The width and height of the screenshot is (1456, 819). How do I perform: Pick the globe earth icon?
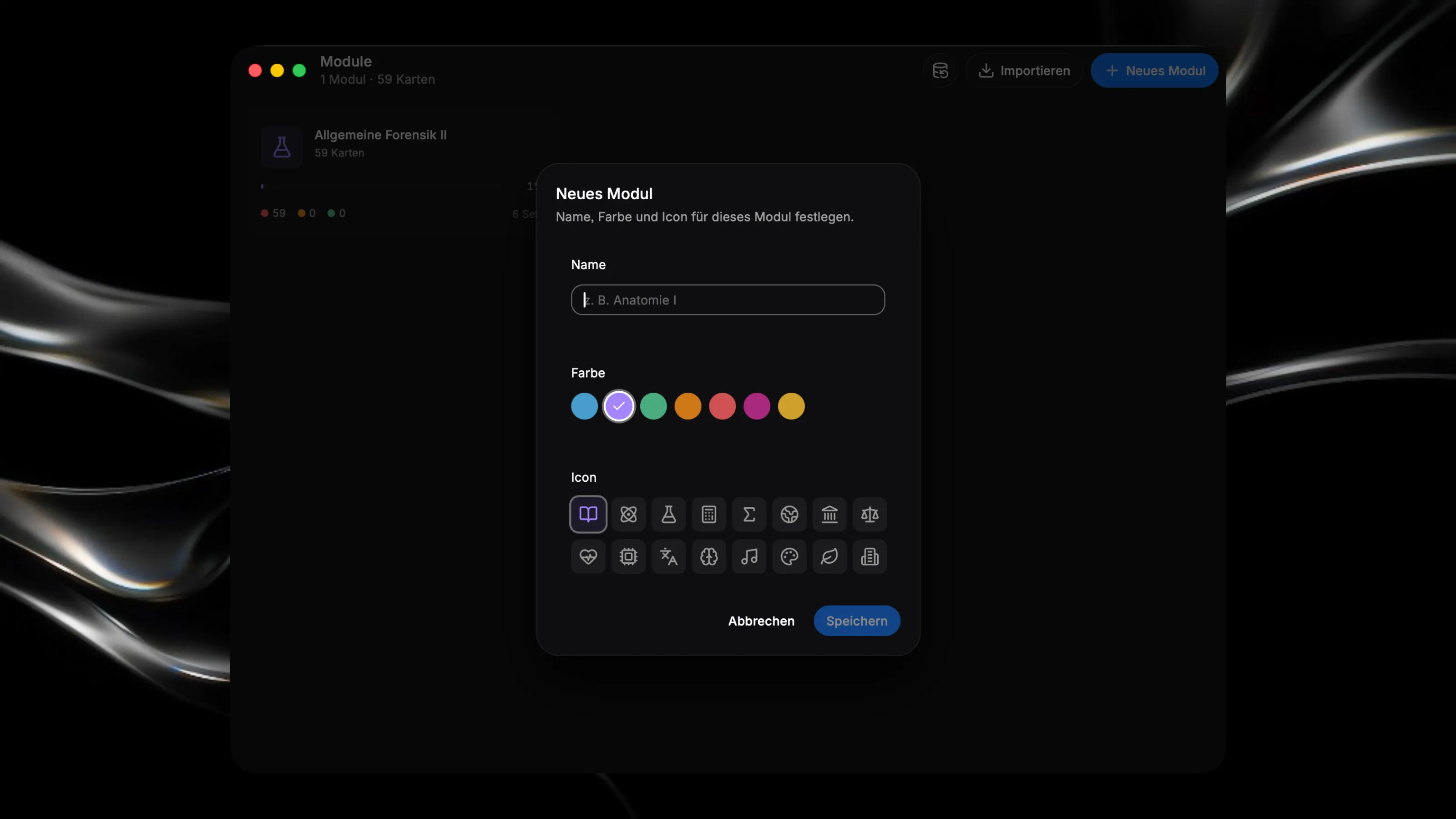tap(789, 514)
